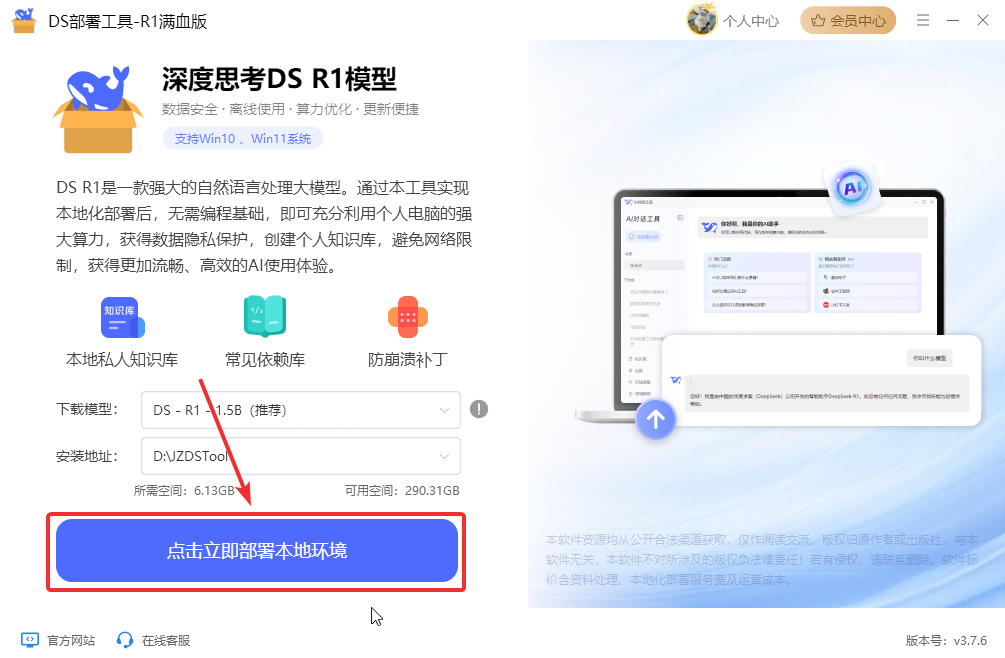Click the app icon in title bar
This screenshot has height=658, width=1005.
[24, 21]
